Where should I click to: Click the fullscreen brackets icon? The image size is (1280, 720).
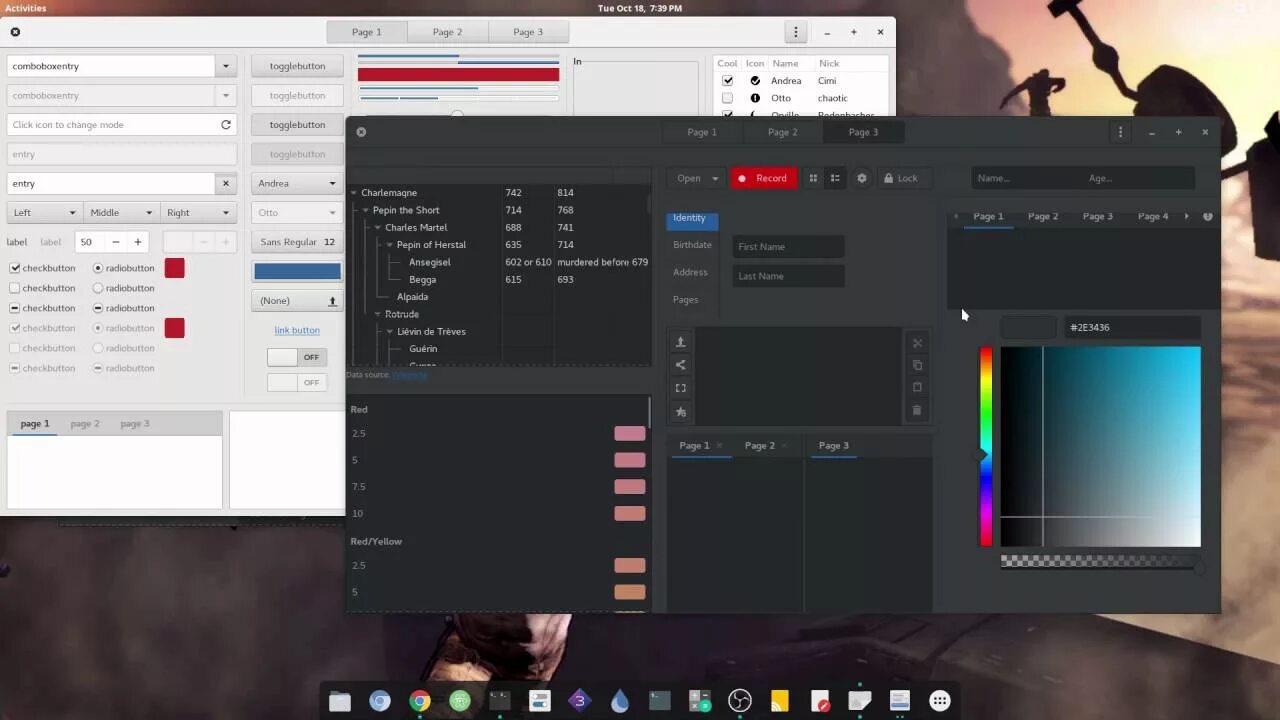681,388
